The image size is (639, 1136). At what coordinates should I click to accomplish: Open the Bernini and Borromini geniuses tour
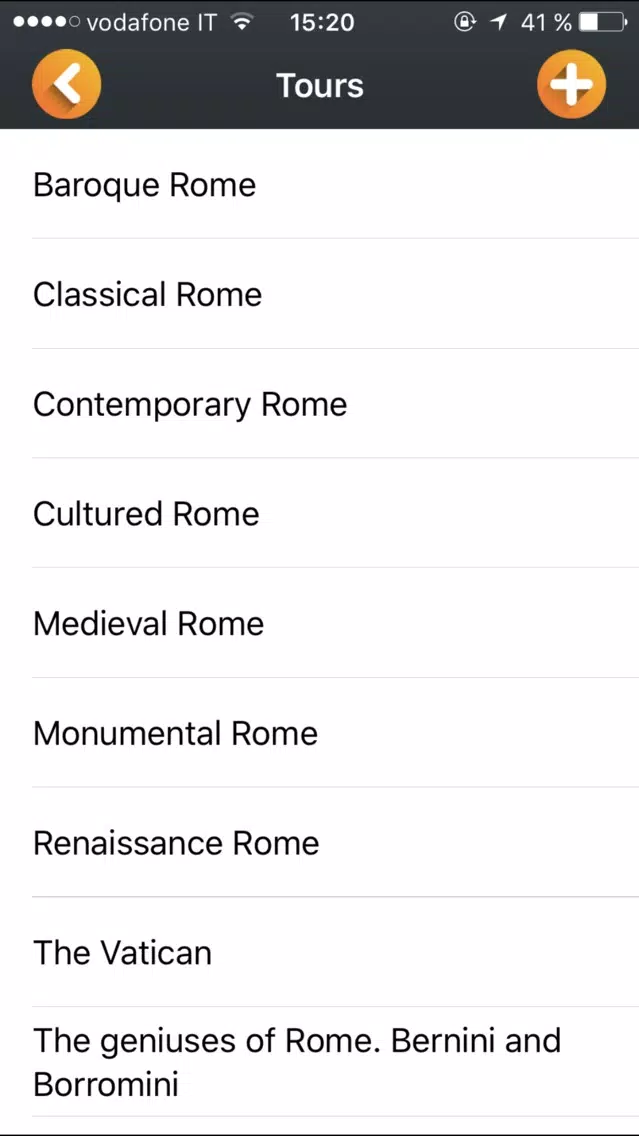(296, 1062)
